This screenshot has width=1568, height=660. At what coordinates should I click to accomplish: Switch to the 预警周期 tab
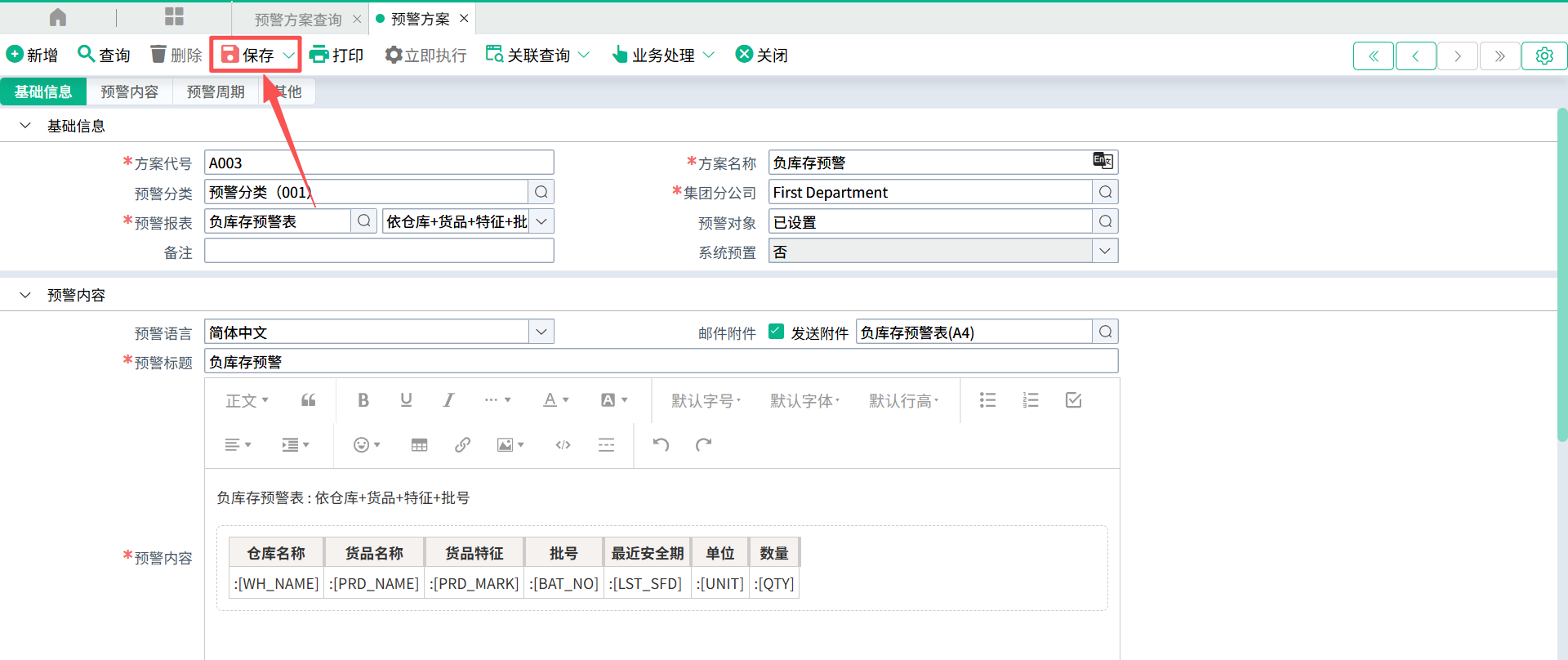coord(216,91)
